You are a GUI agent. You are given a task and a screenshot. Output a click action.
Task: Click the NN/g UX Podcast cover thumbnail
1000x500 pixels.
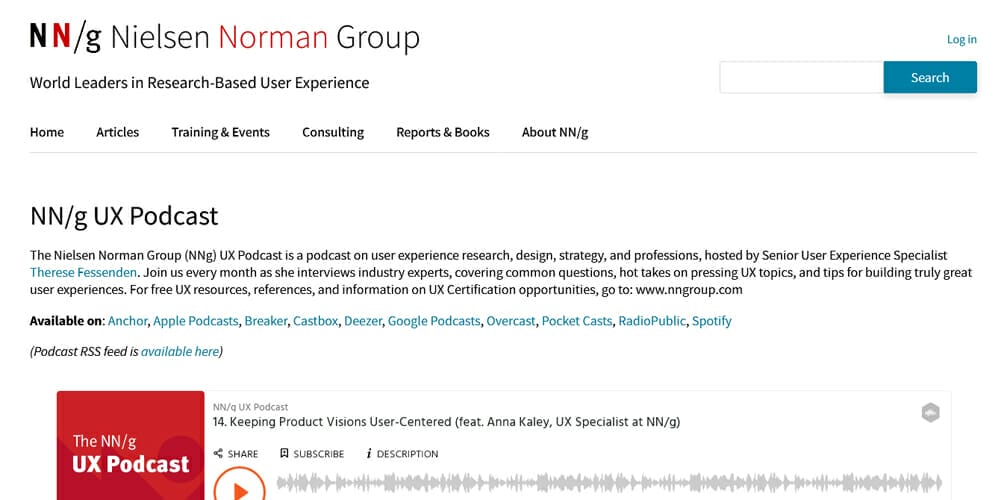pyautogui.click(x=131, y=445)
